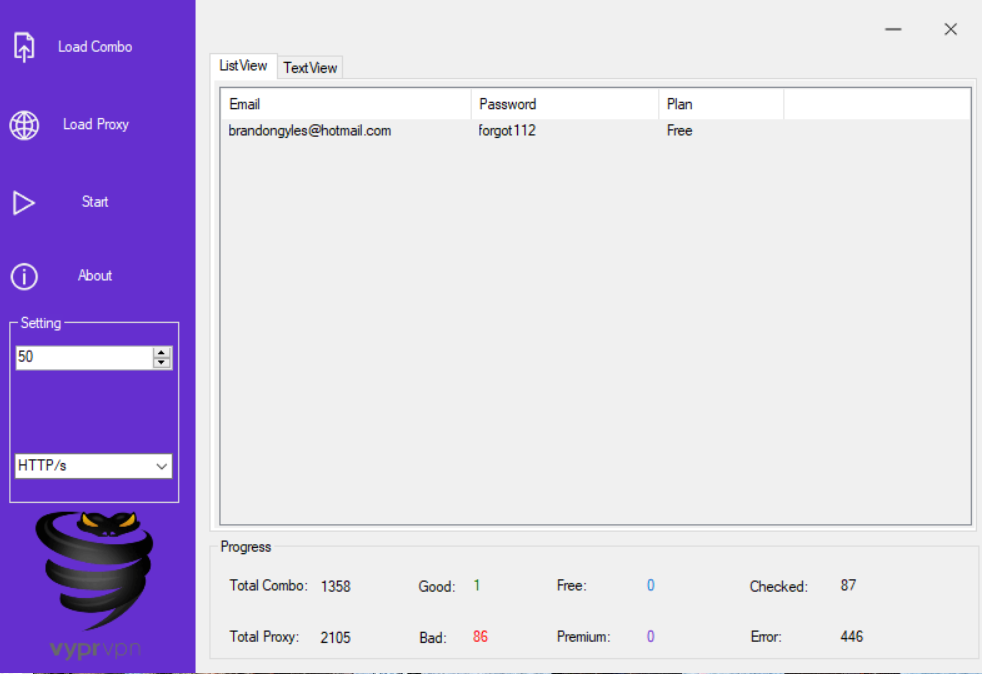Increase thread count with up arrow

[x=162, y=353]
